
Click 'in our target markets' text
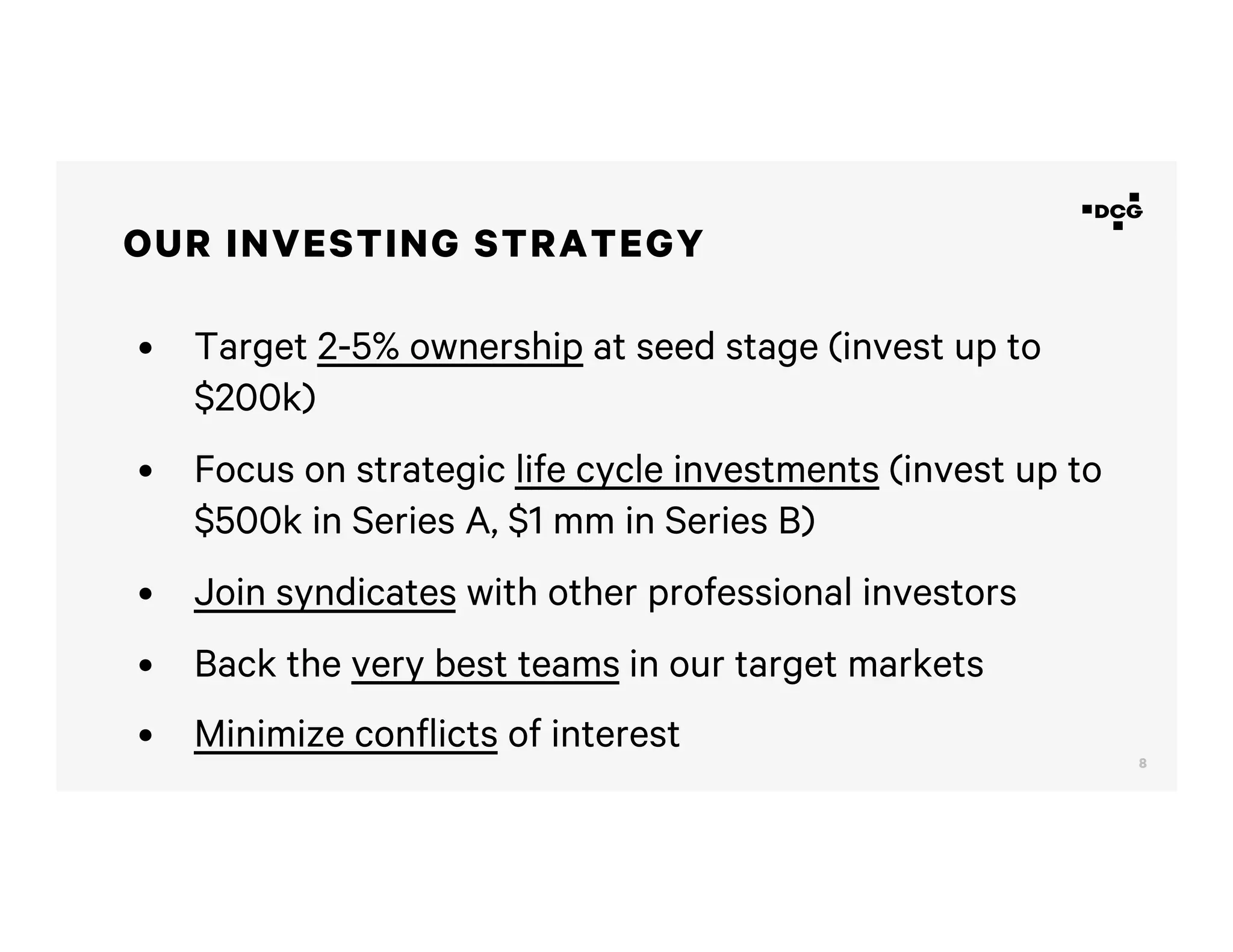coord(807,665)
